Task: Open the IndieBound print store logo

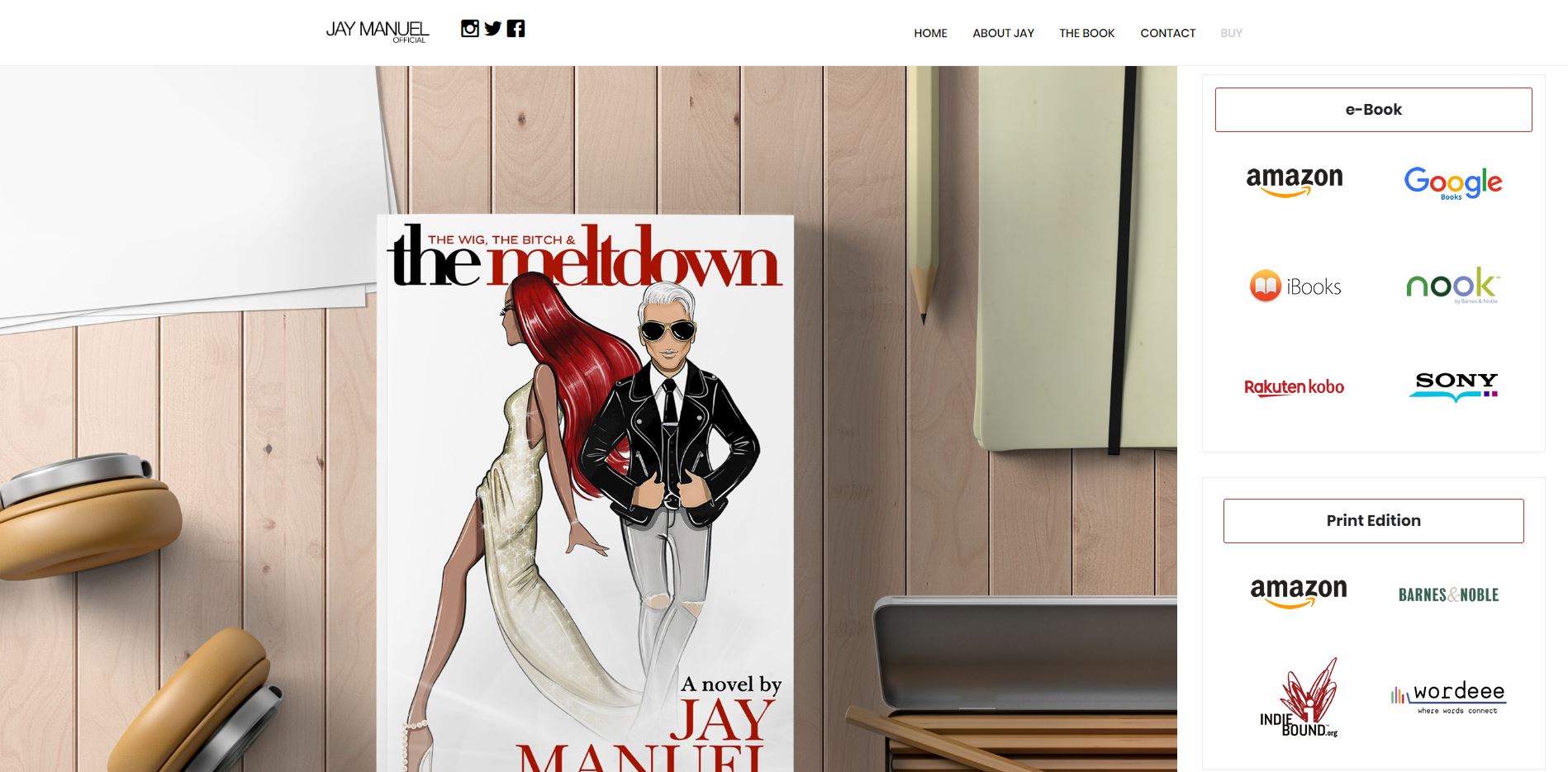Action: click(1300, 698)
